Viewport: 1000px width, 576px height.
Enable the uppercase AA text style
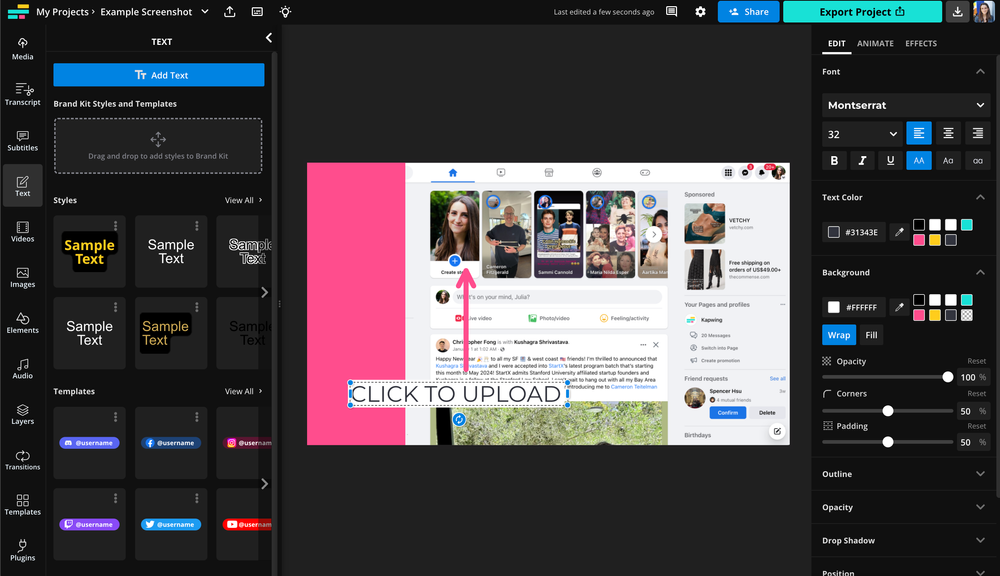click(x=918, y=159)
